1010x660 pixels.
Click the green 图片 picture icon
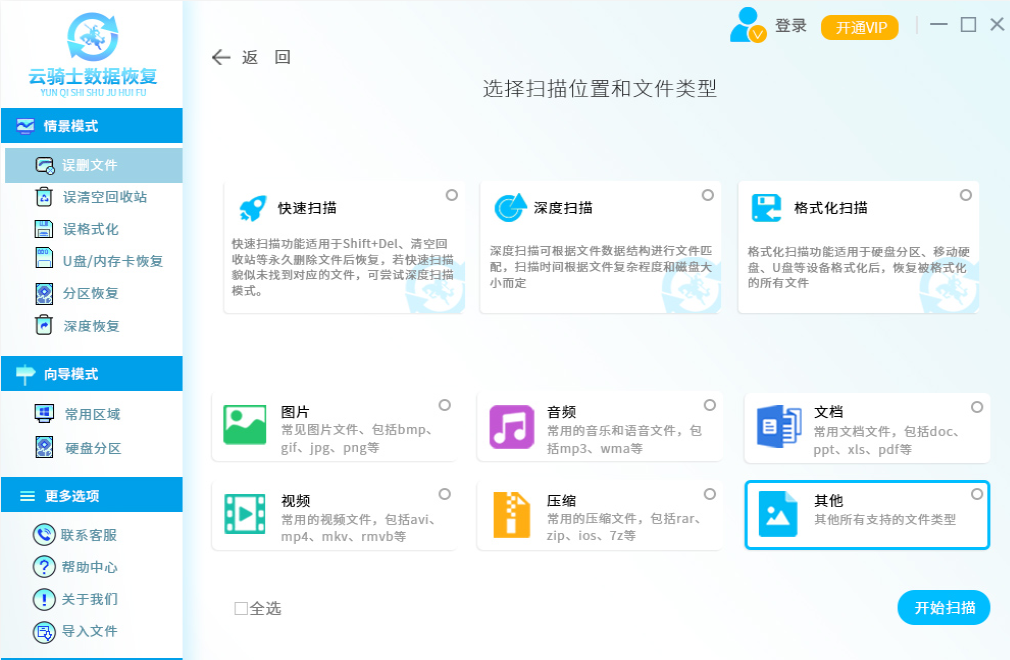[x=245, y=425]
